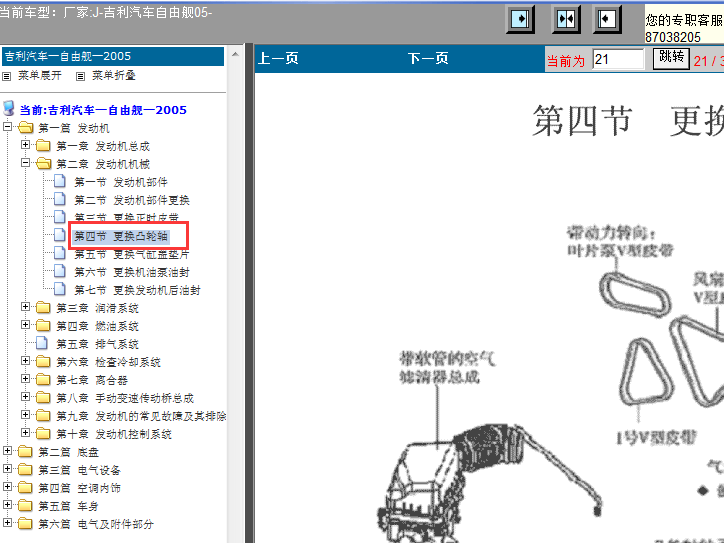Open 第五章 排气系统 chapter
724x543 pixels.
pyautogui.click(x=97, y=344)
